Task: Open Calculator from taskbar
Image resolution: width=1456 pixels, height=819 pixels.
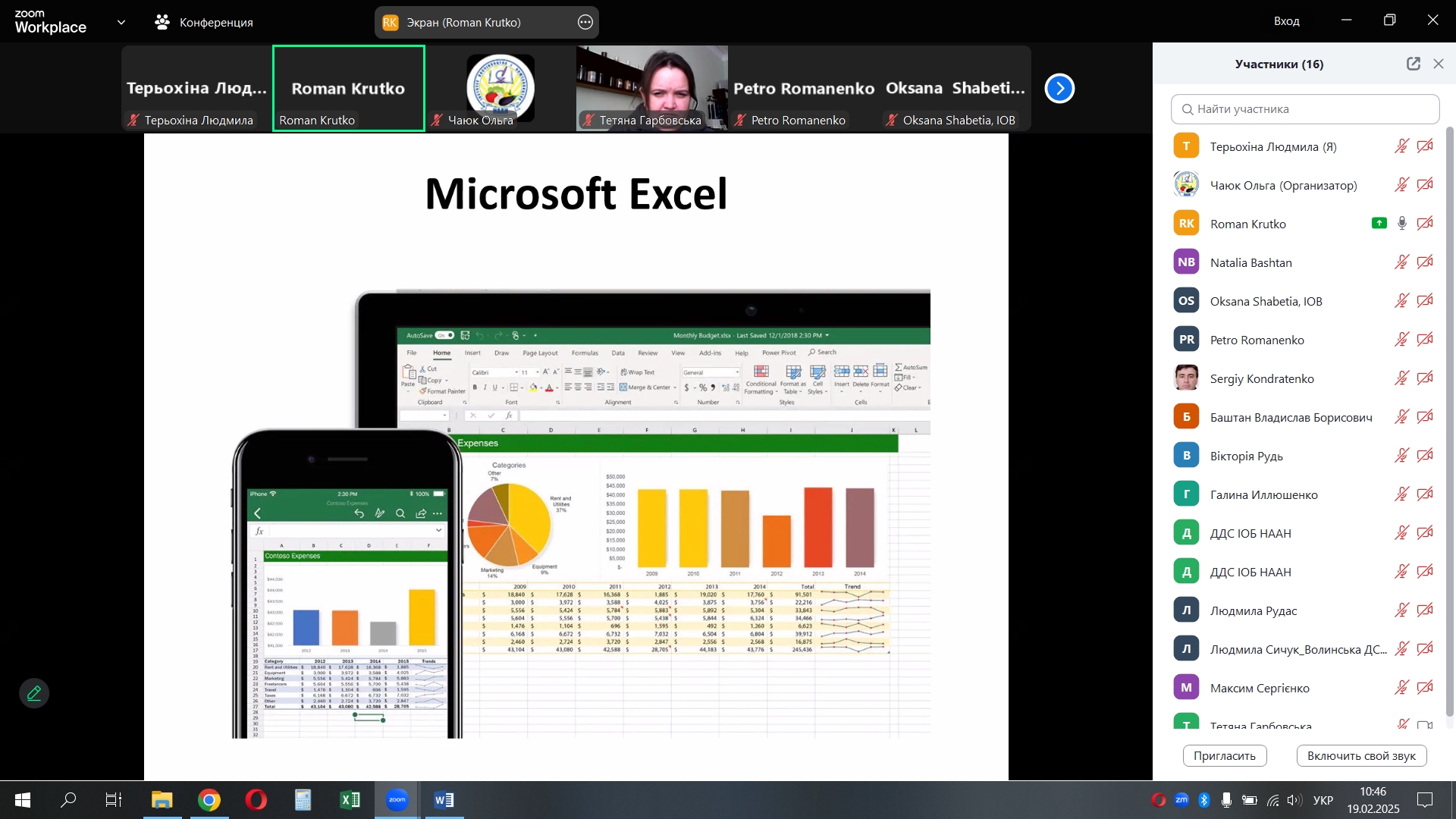Action: tap(303, 800)
